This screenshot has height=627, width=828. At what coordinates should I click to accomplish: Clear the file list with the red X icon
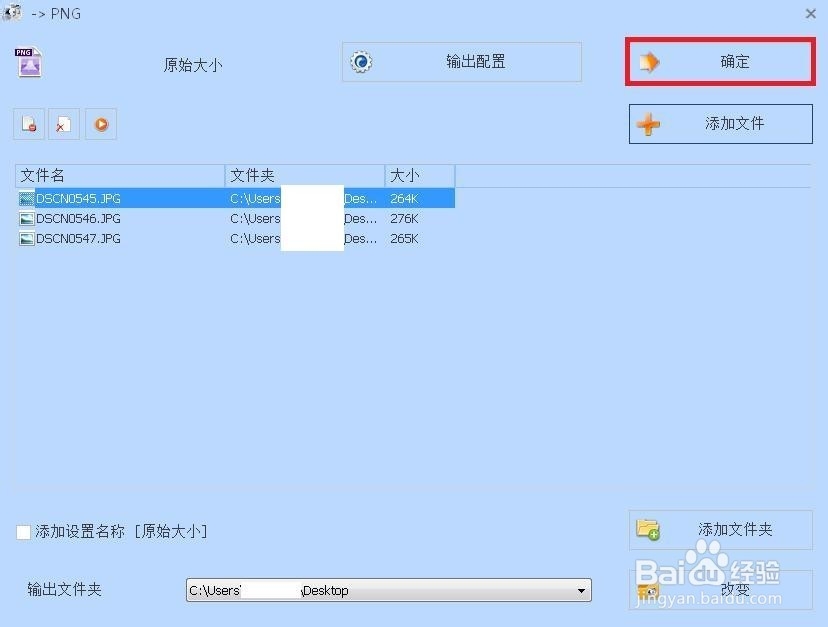pos(64,123)
